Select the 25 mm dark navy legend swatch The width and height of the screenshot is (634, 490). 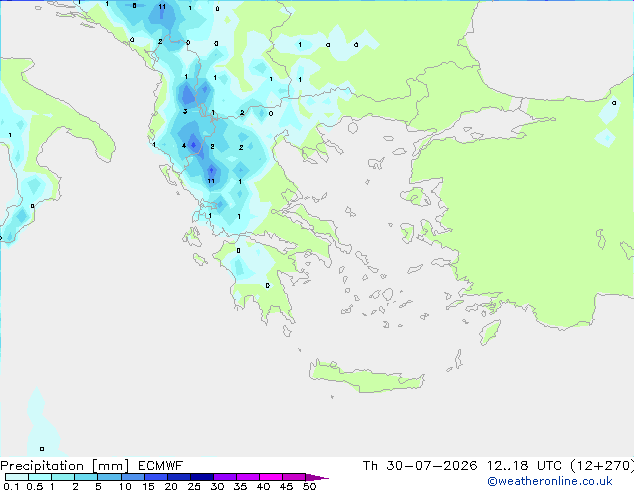[201, 477]
